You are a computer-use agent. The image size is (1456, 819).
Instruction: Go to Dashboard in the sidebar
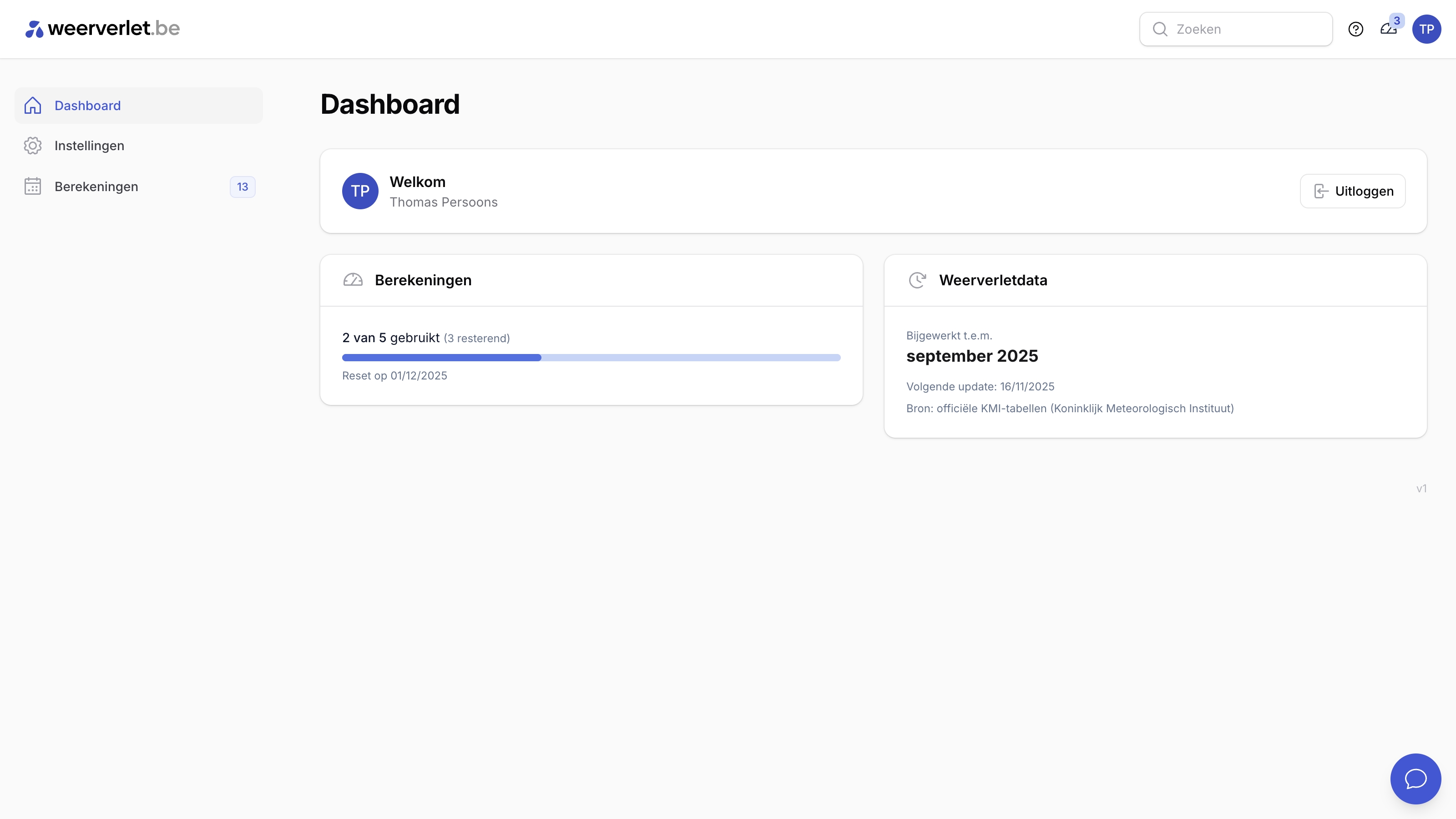(x=138, y=106)
